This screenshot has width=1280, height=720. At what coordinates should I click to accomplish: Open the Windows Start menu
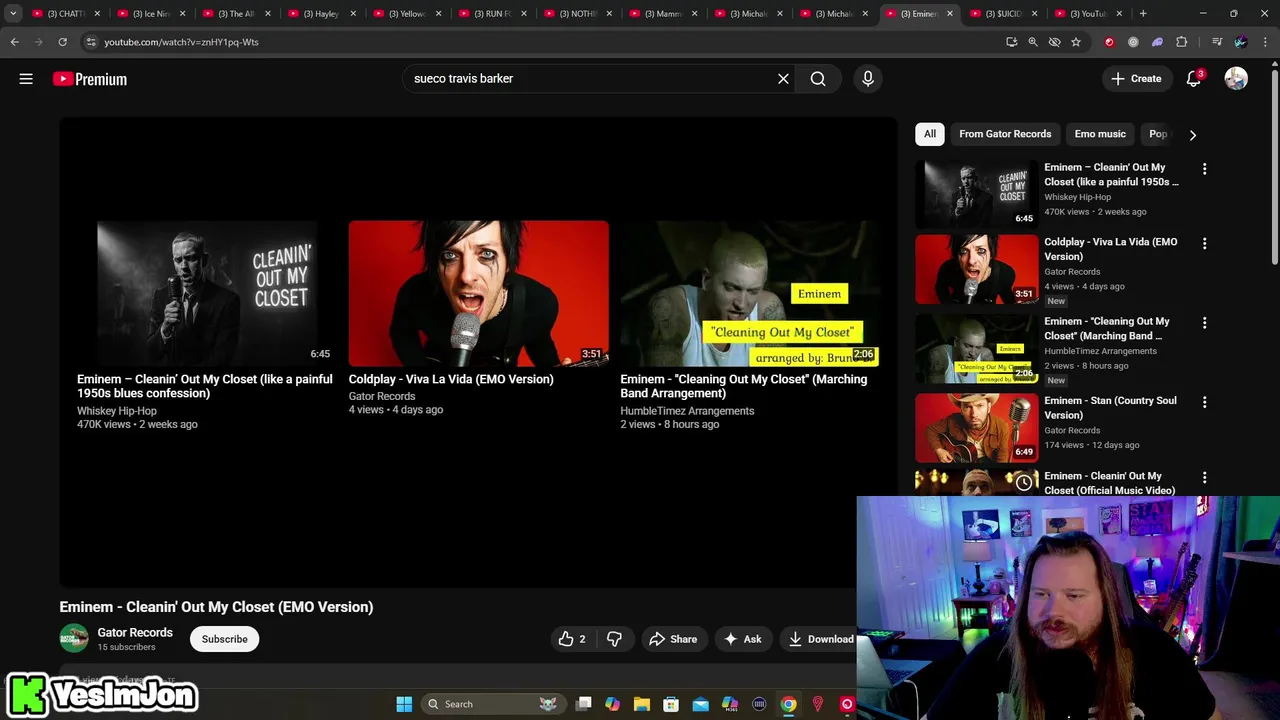tap(404, 704)
